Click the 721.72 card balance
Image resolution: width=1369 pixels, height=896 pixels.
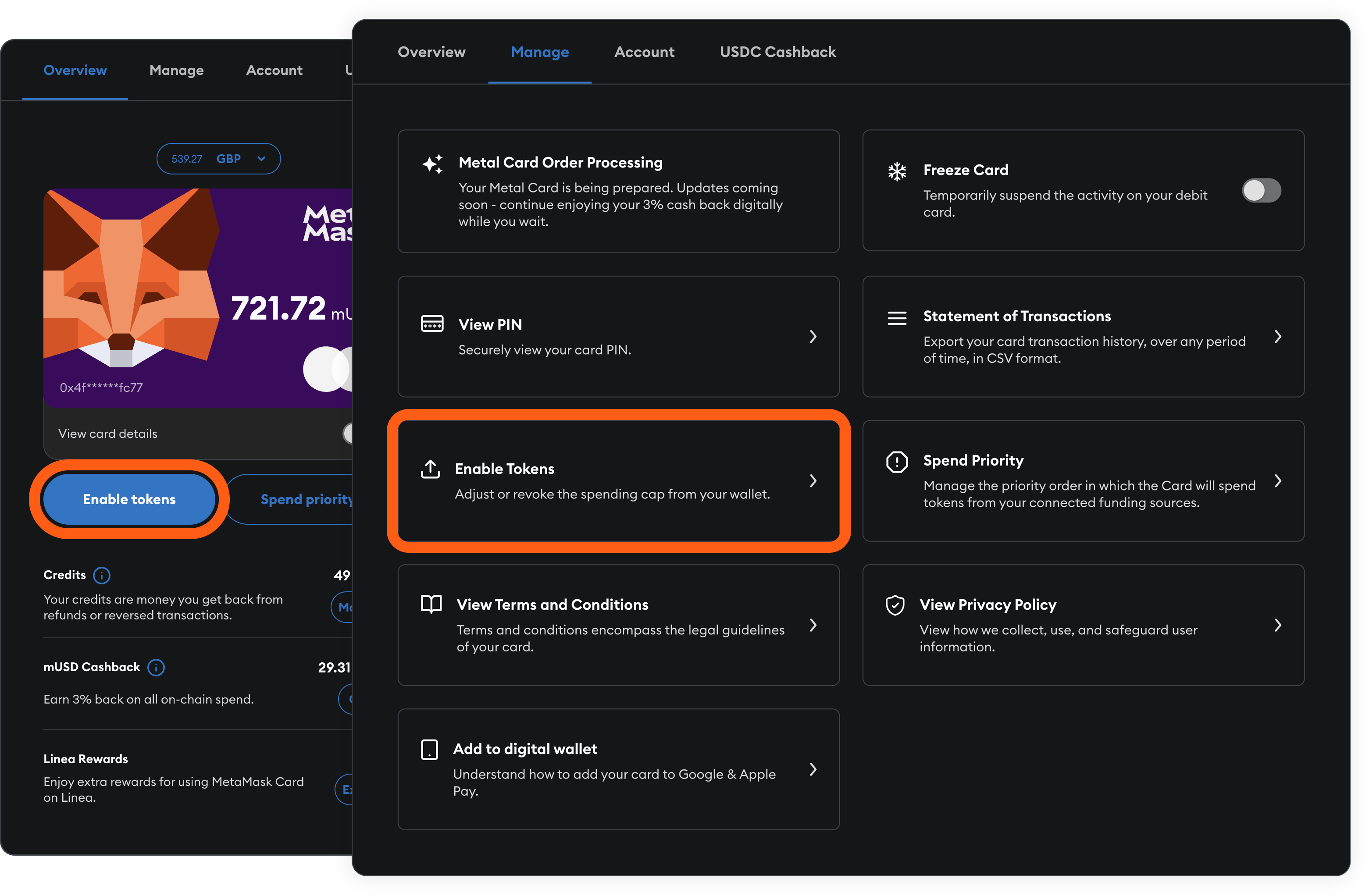point(278,308)
